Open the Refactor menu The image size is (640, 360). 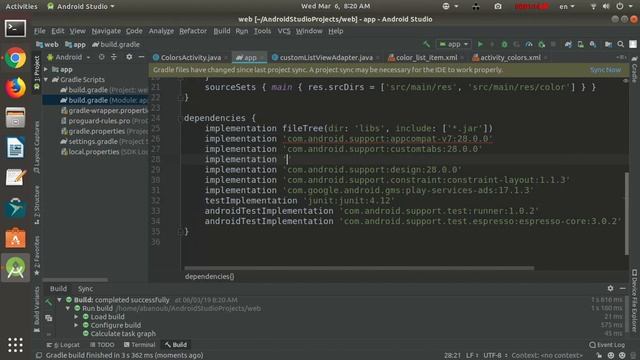point(193,31)
